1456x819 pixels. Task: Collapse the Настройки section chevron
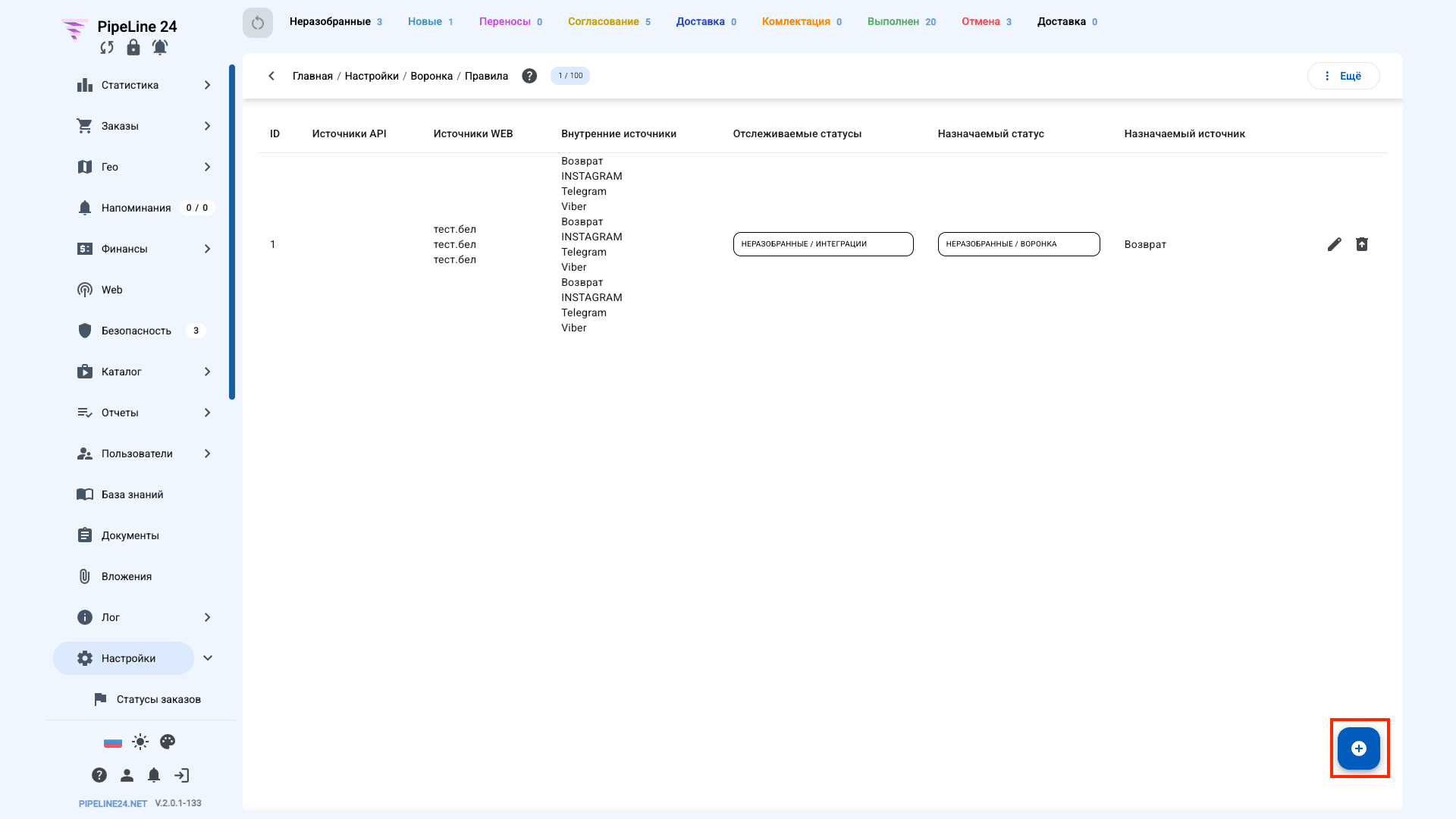208,658
